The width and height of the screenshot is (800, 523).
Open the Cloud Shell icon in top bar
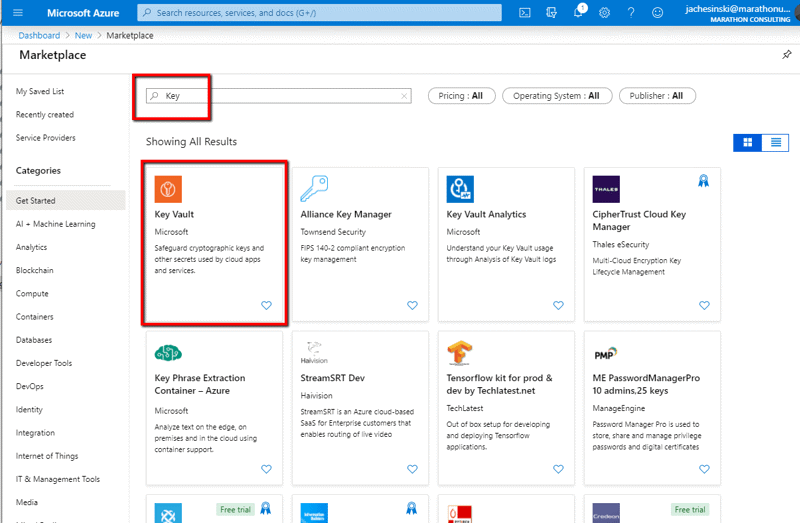click(524, 13)
